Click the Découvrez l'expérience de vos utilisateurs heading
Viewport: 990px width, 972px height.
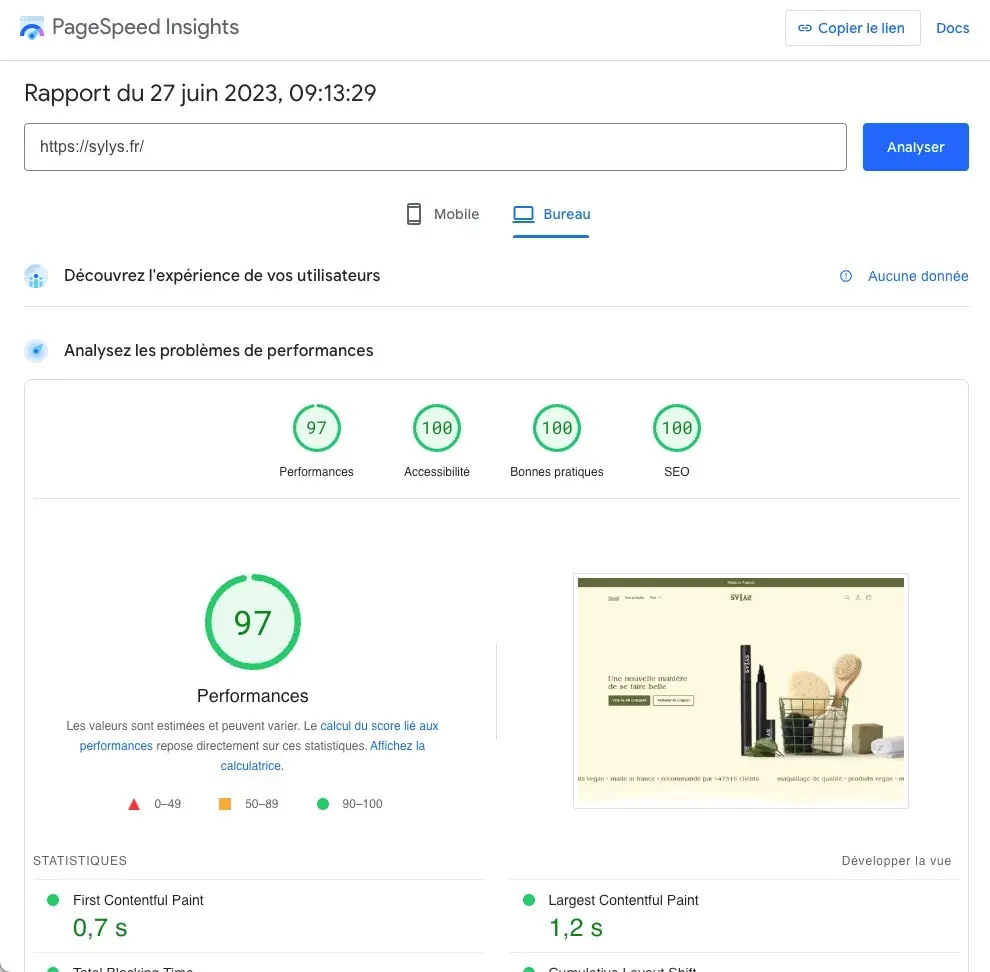pos(222,276)
